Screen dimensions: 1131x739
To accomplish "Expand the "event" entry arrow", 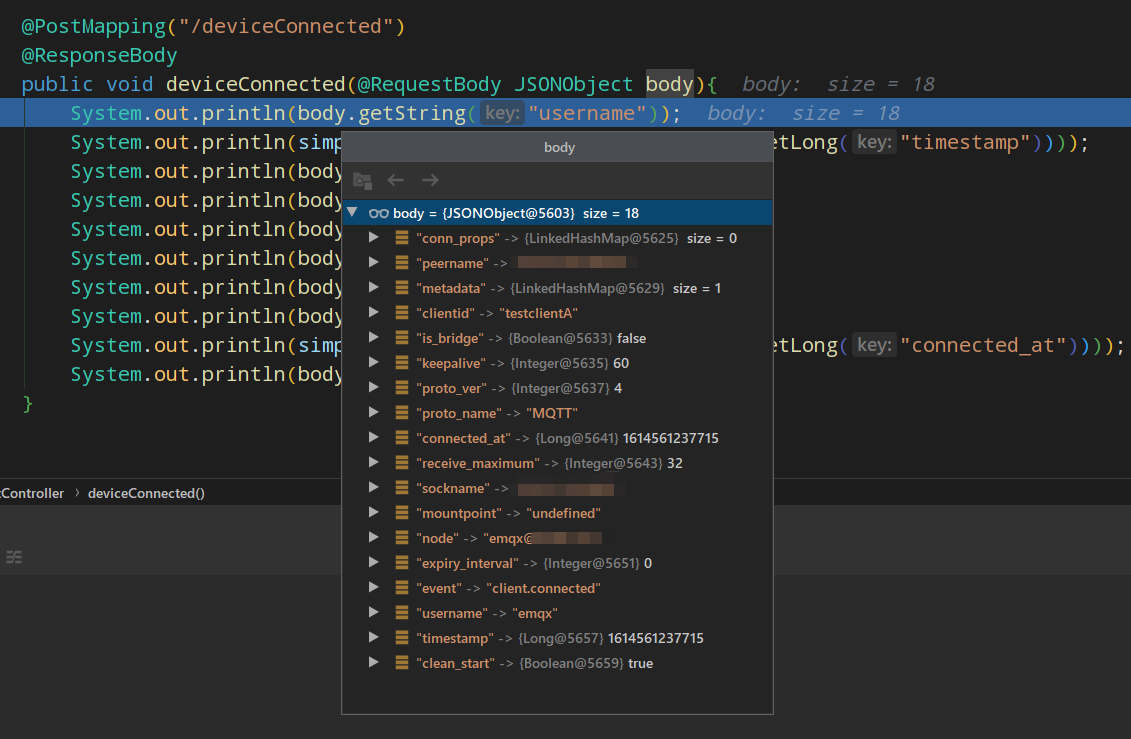I will 374,588.
